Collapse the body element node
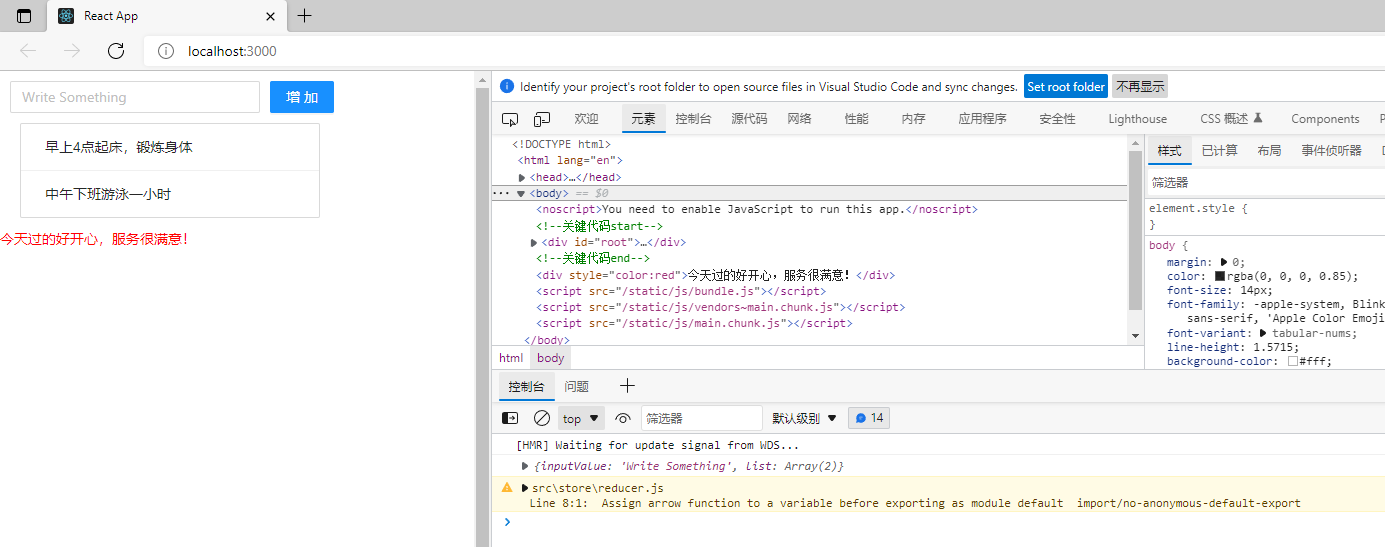This screenshot has height=547, width=1385. pos(521,193)
